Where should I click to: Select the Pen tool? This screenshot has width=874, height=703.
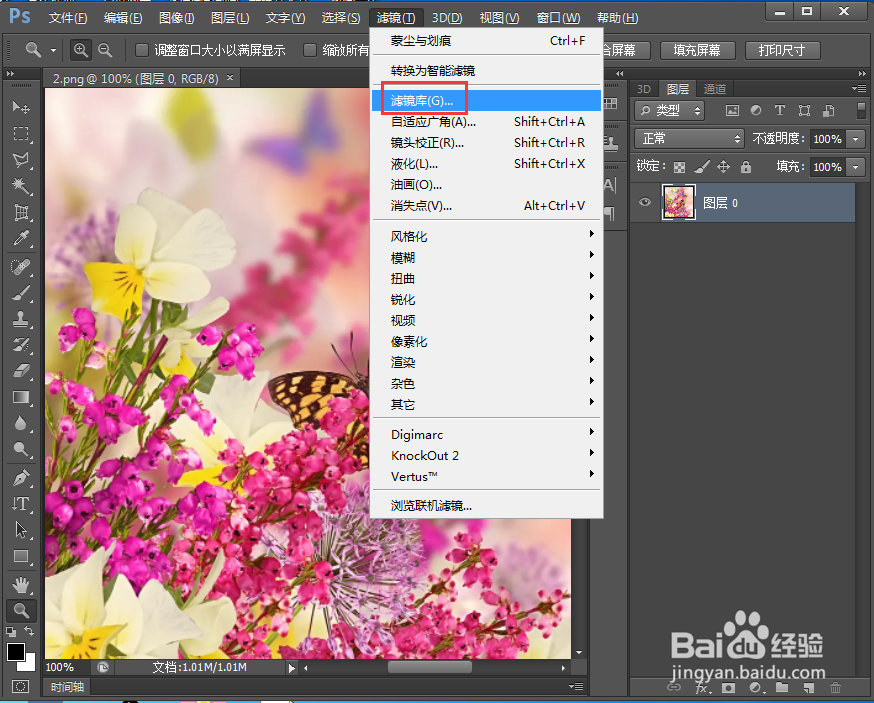21,478
